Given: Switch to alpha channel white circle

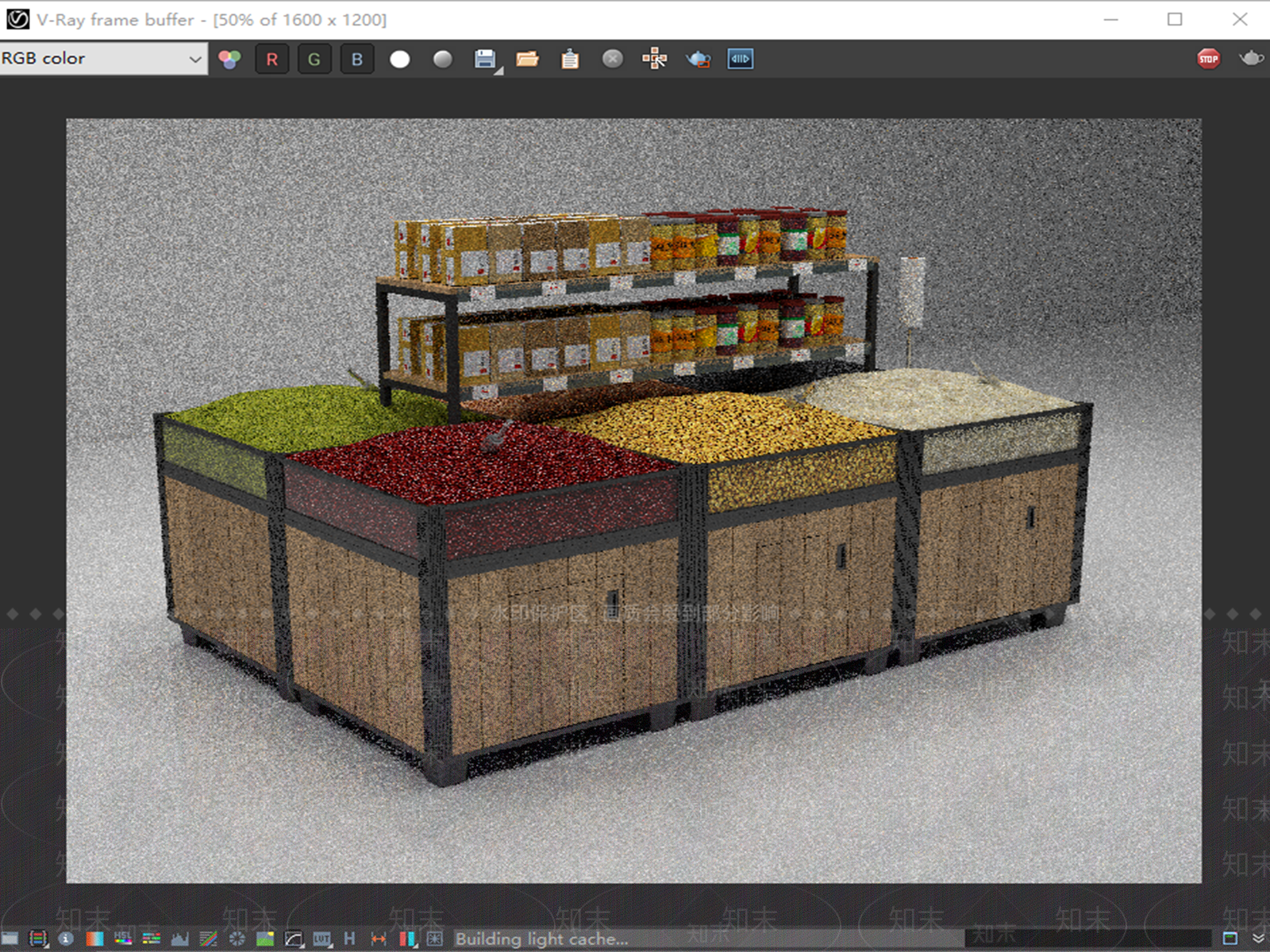Looking at the screenshot, I should coord(400,59).
